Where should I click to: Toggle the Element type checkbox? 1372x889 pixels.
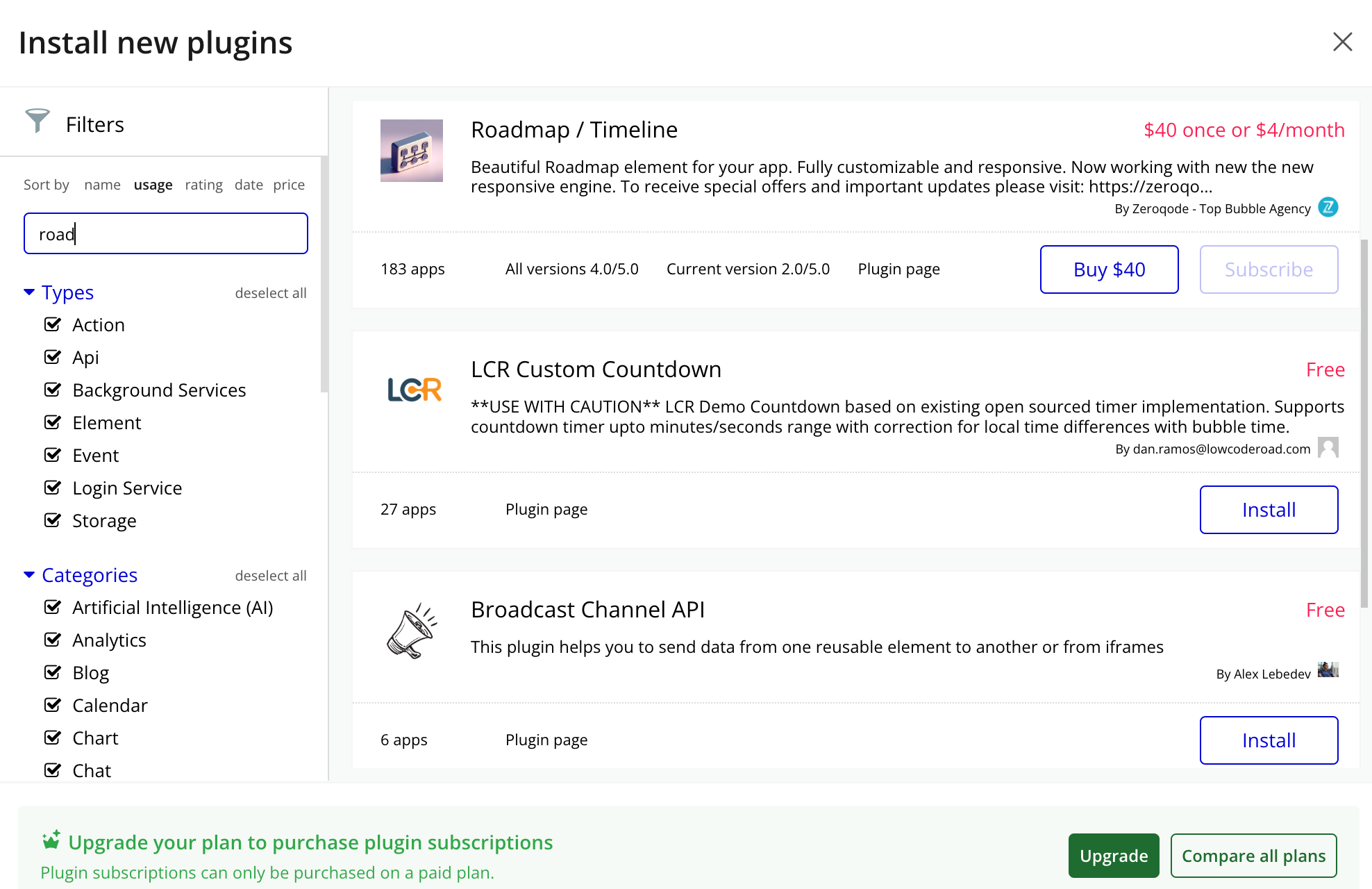[x=53, y=422]
